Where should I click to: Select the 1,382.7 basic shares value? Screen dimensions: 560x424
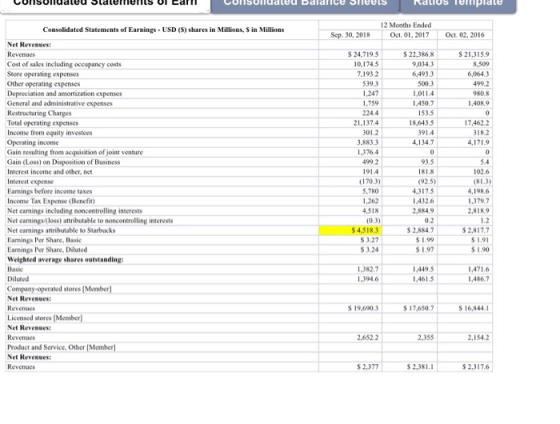[368, 269]
